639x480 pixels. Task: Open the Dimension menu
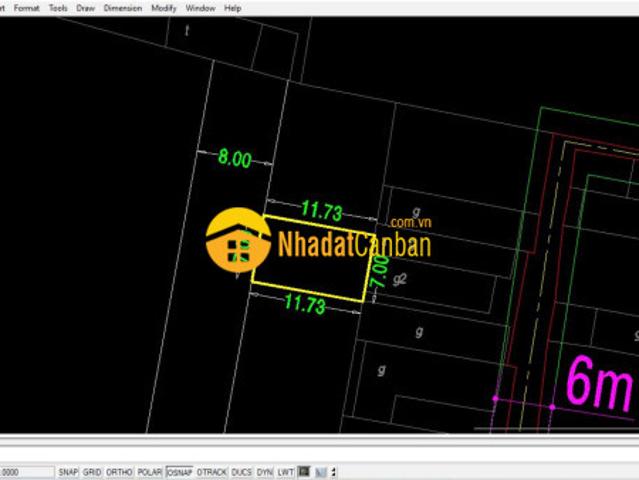tap(123, 8)
